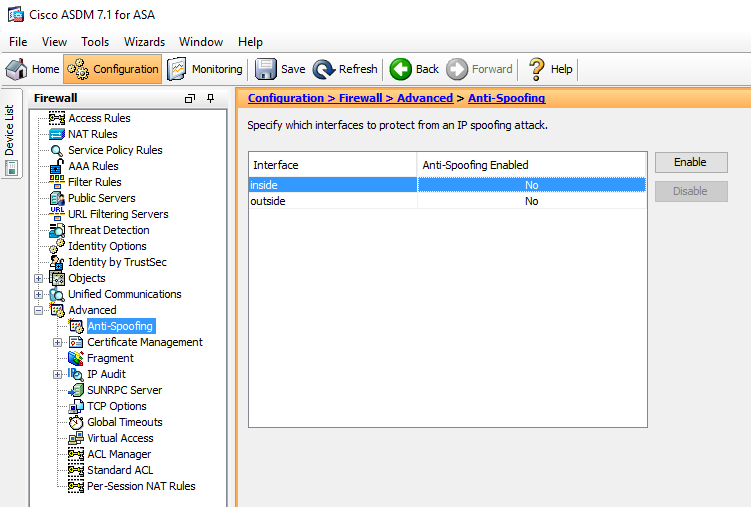This screenshot has height=507, width=751.
Task: Open Help question mark icon
Action: click(x=536, y=69)
